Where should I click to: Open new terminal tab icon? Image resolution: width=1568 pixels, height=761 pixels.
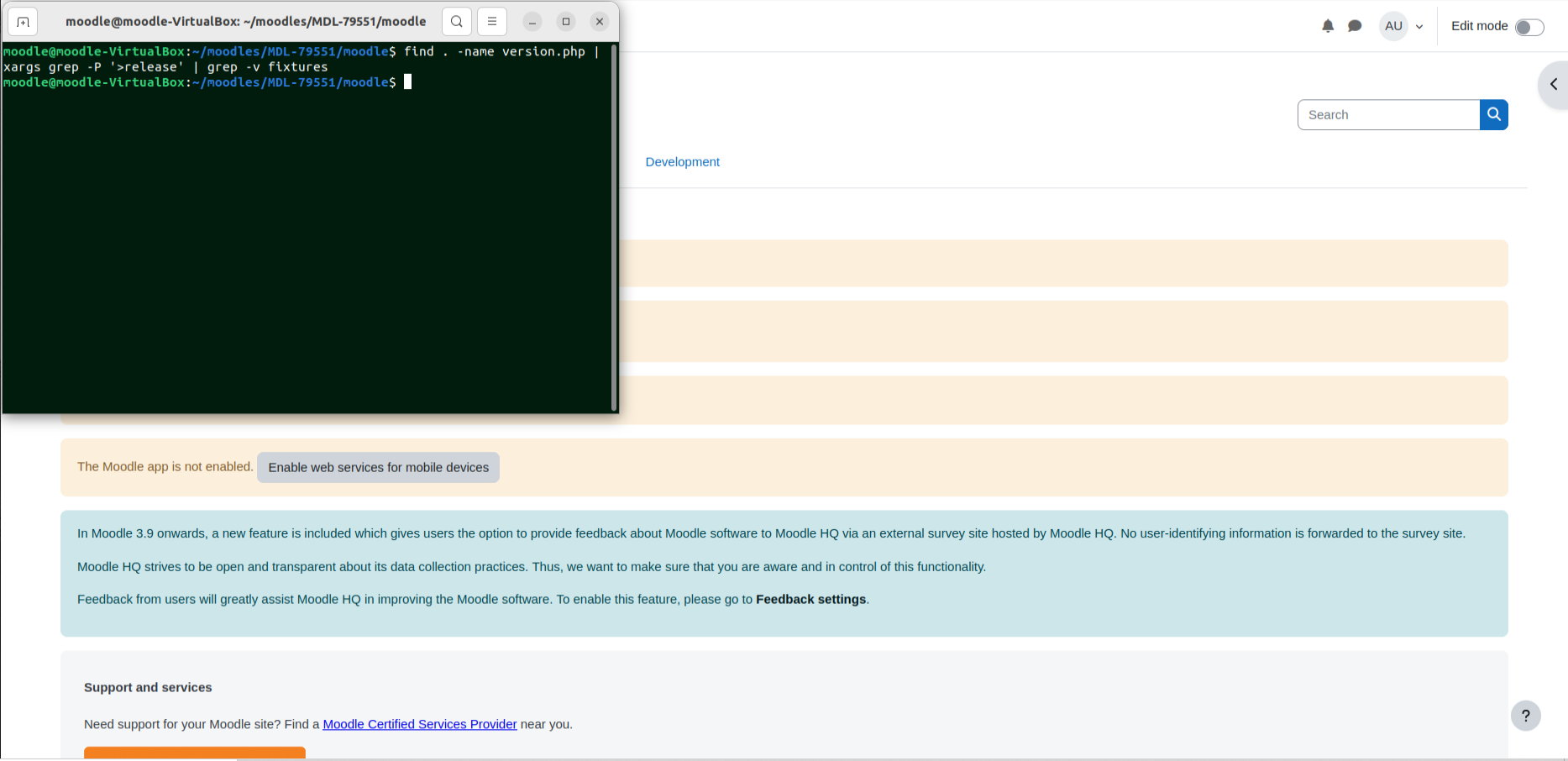coord(23,22)
